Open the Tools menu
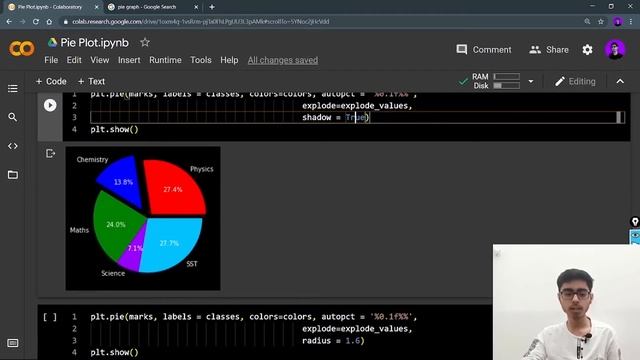This screenshot has height=360, width=640. (x=201, y=60)
